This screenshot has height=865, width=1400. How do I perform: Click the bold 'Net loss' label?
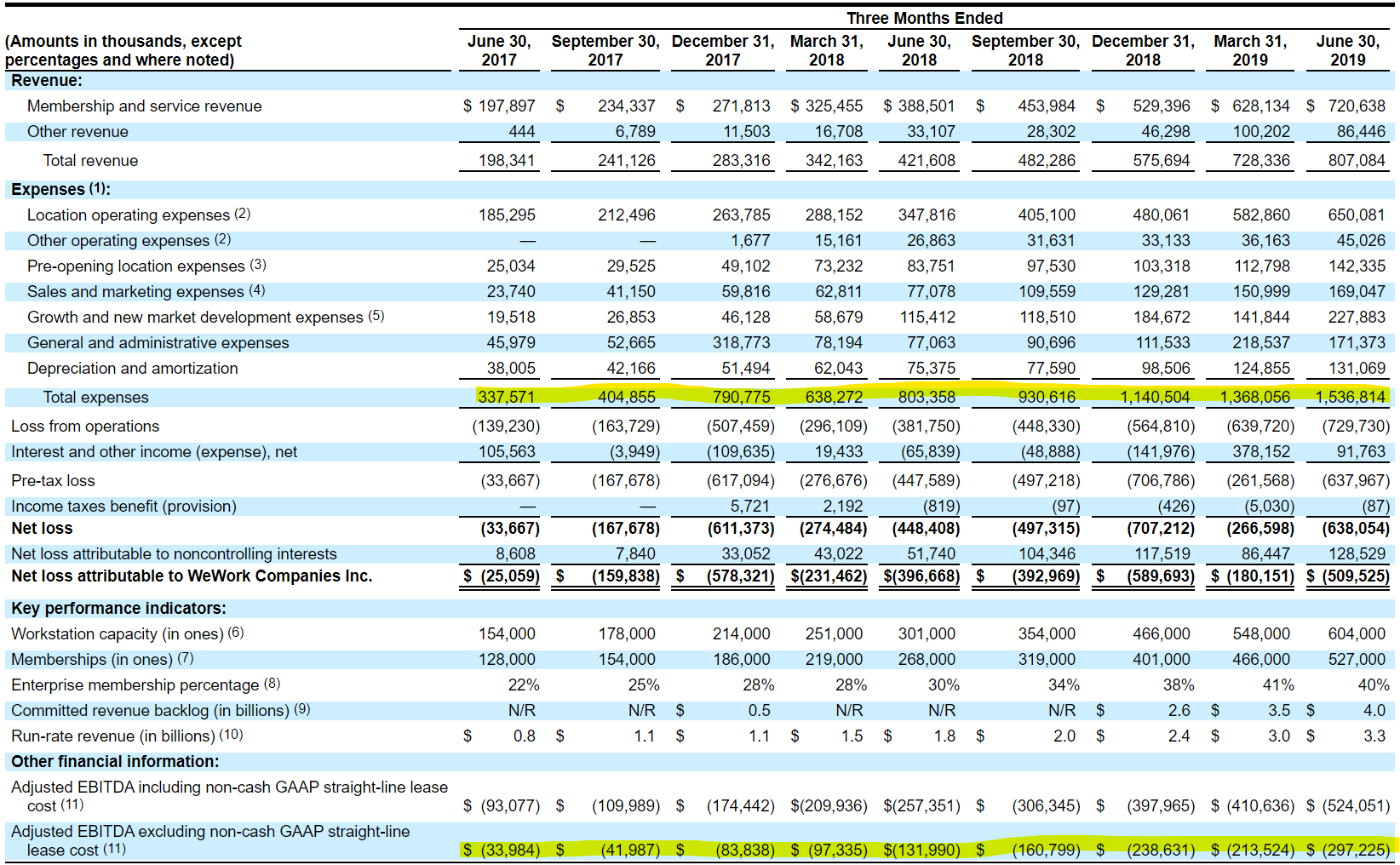[42, 529]
